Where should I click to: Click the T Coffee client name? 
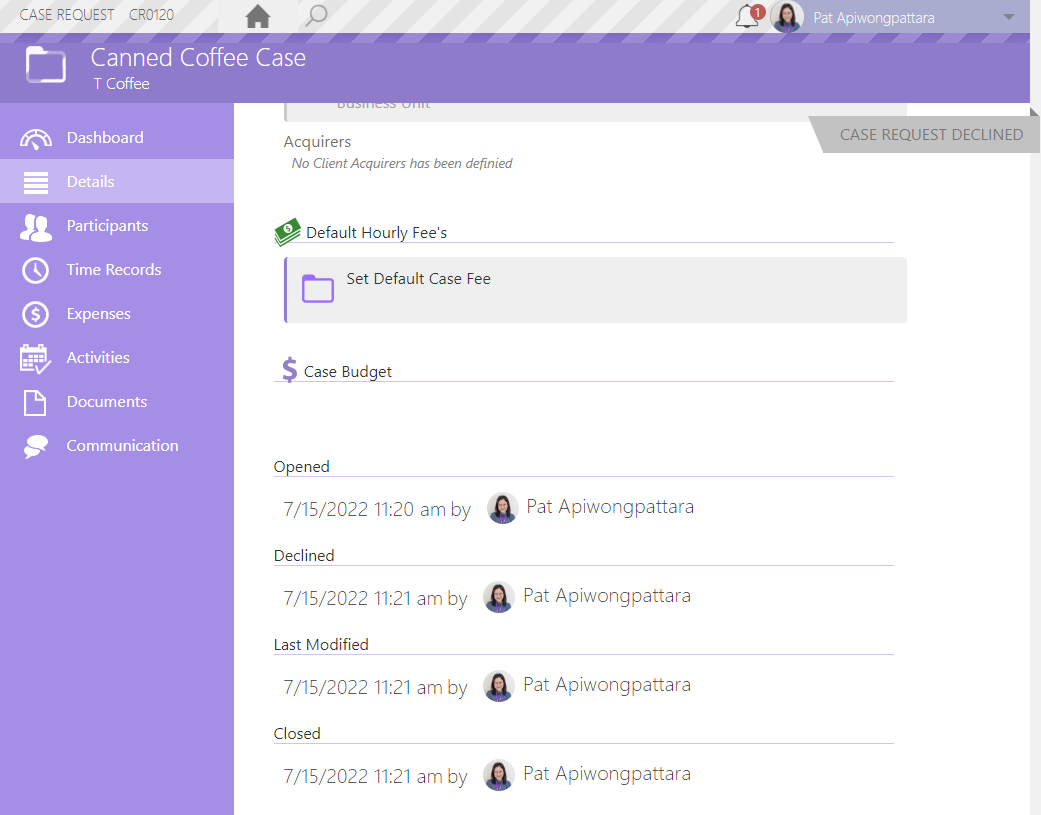121,84
